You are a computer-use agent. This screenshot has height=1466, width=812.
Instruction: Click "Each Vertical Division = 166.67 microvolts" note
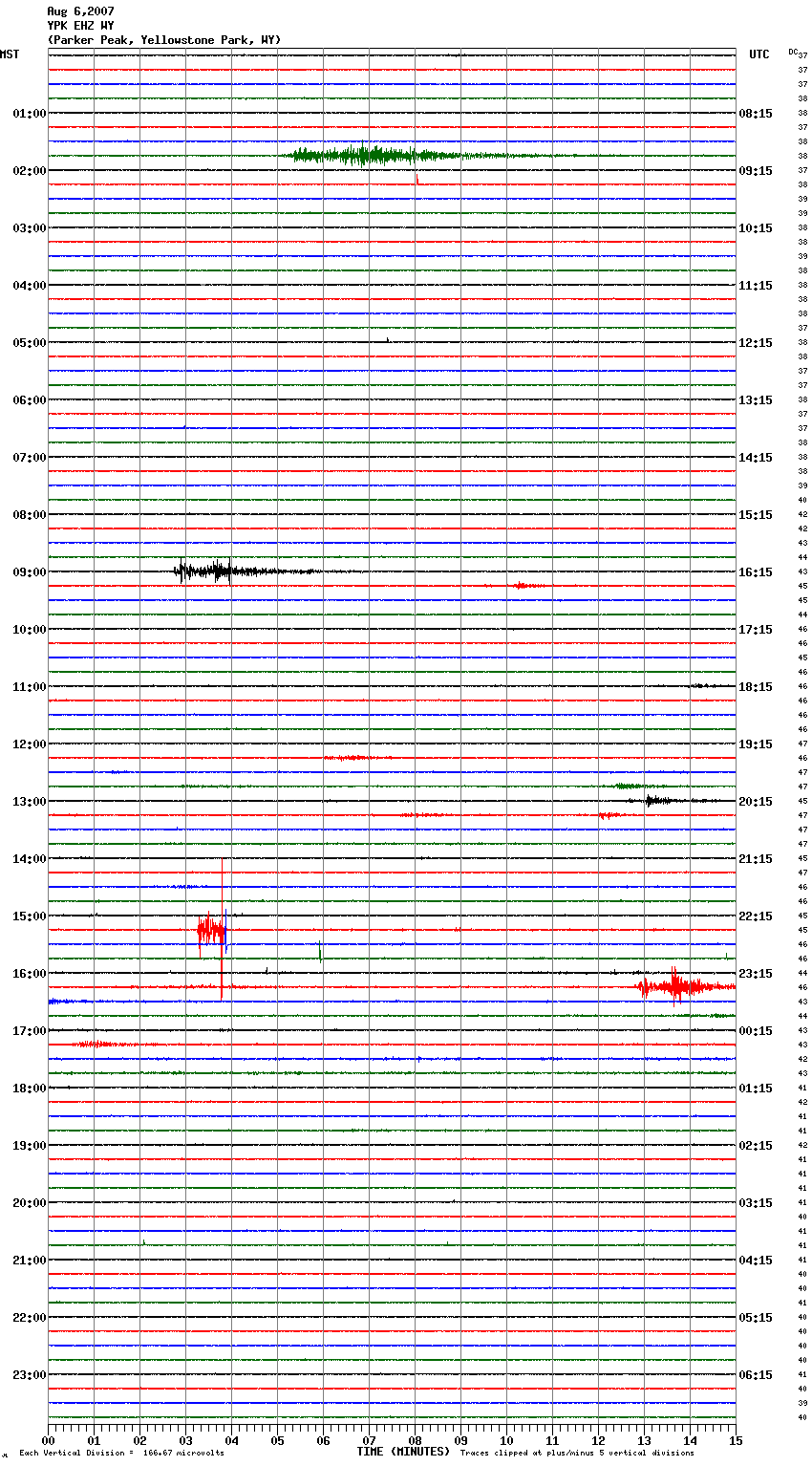121,1454
